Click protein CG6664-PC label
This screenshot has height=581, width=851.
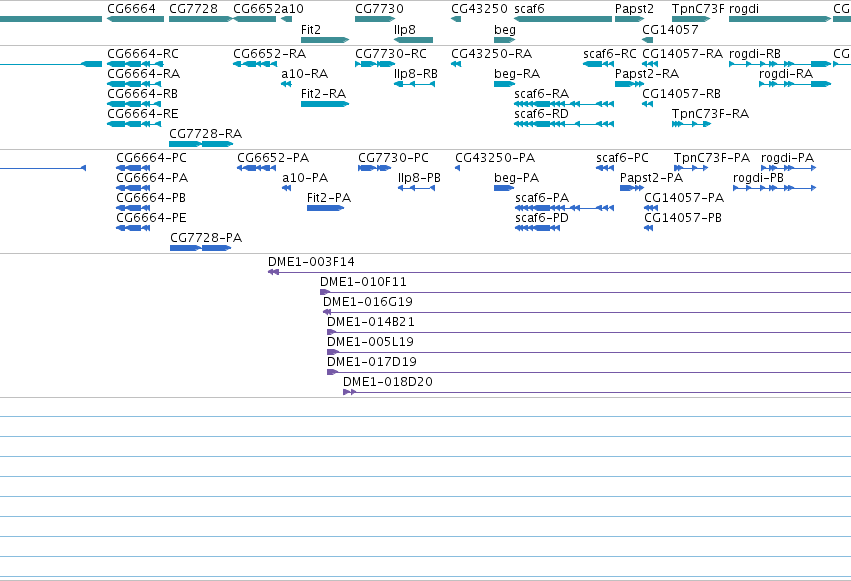[151, 158]
